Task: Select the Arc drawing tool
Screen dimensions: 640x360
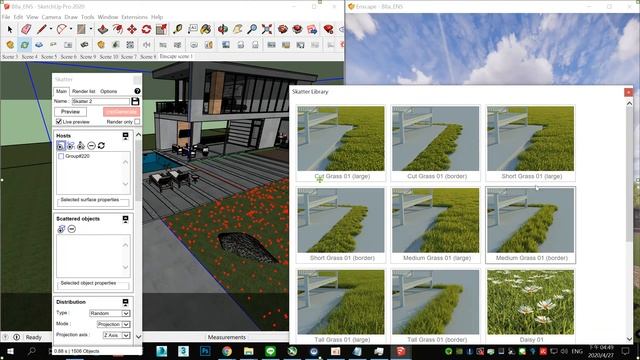Action: point(61,29)
